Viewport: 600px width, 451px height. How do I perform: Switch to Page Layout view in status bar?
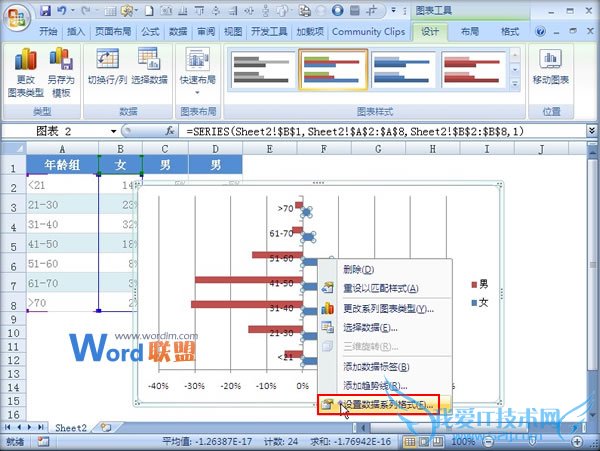tap(424, 442)
